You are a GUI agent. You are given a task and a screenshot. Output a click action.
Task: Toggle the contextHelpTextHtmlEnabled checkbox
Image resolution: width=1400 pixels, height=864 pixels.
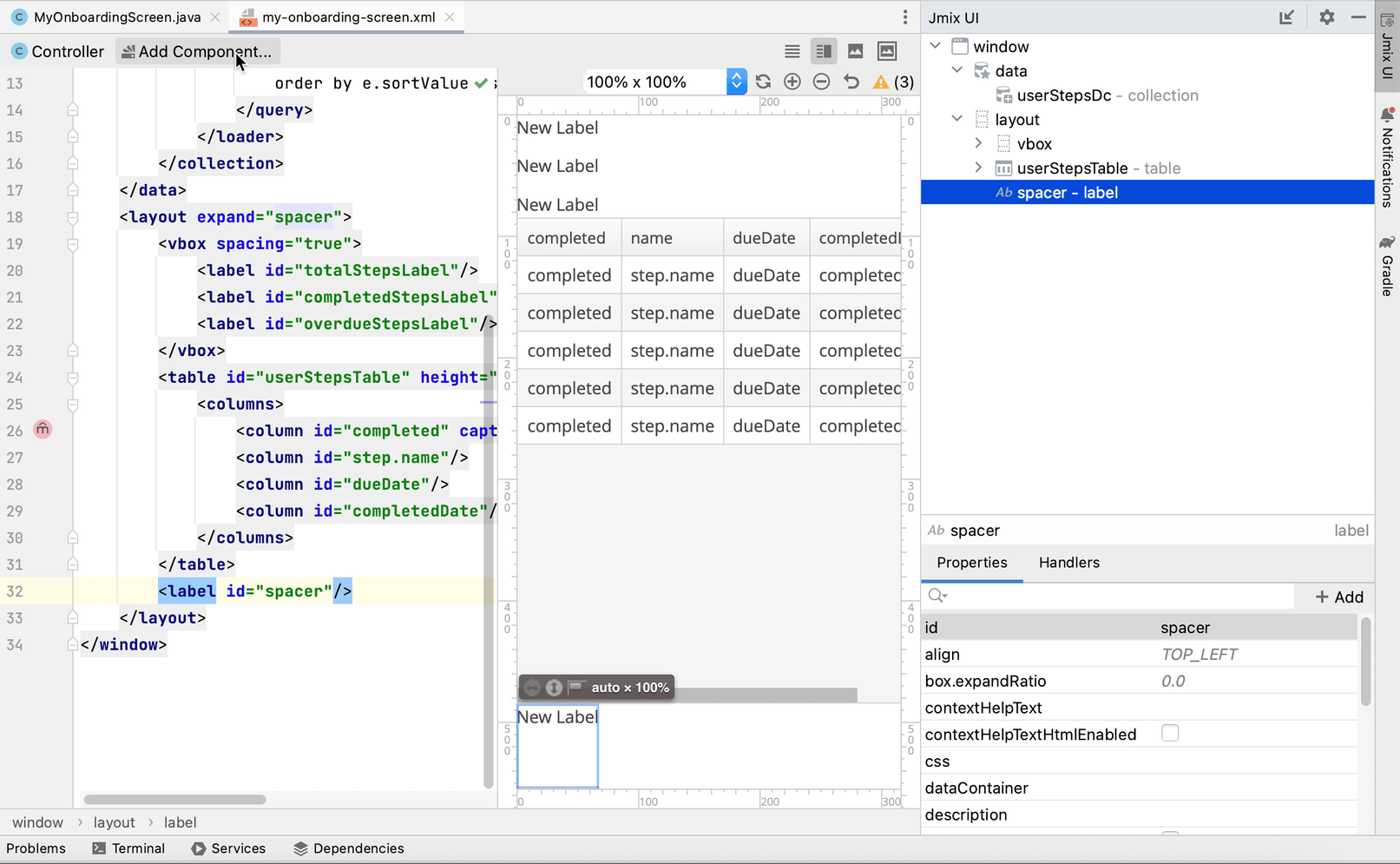(x=1170, y=734)
